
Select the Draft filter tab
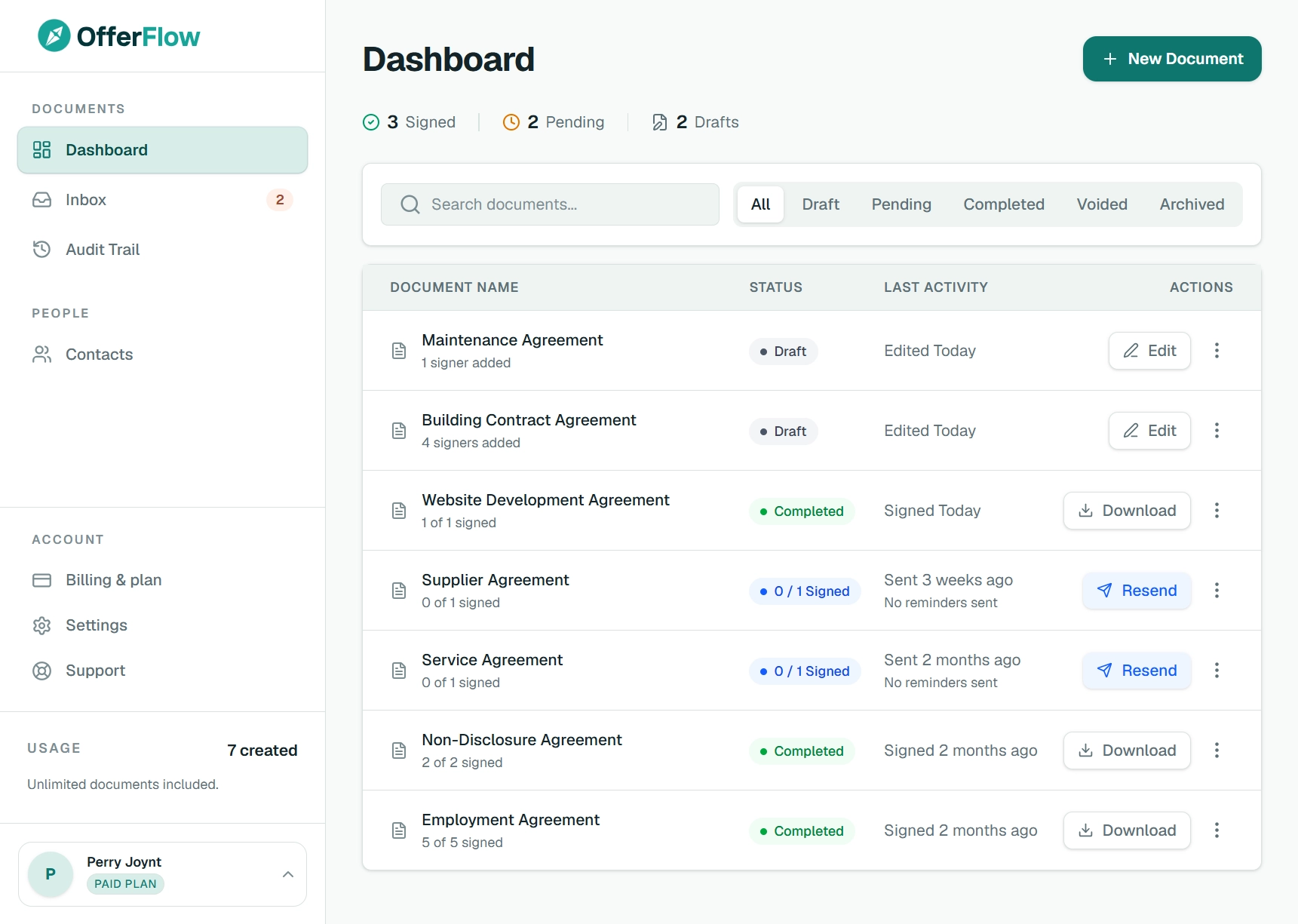821,204
